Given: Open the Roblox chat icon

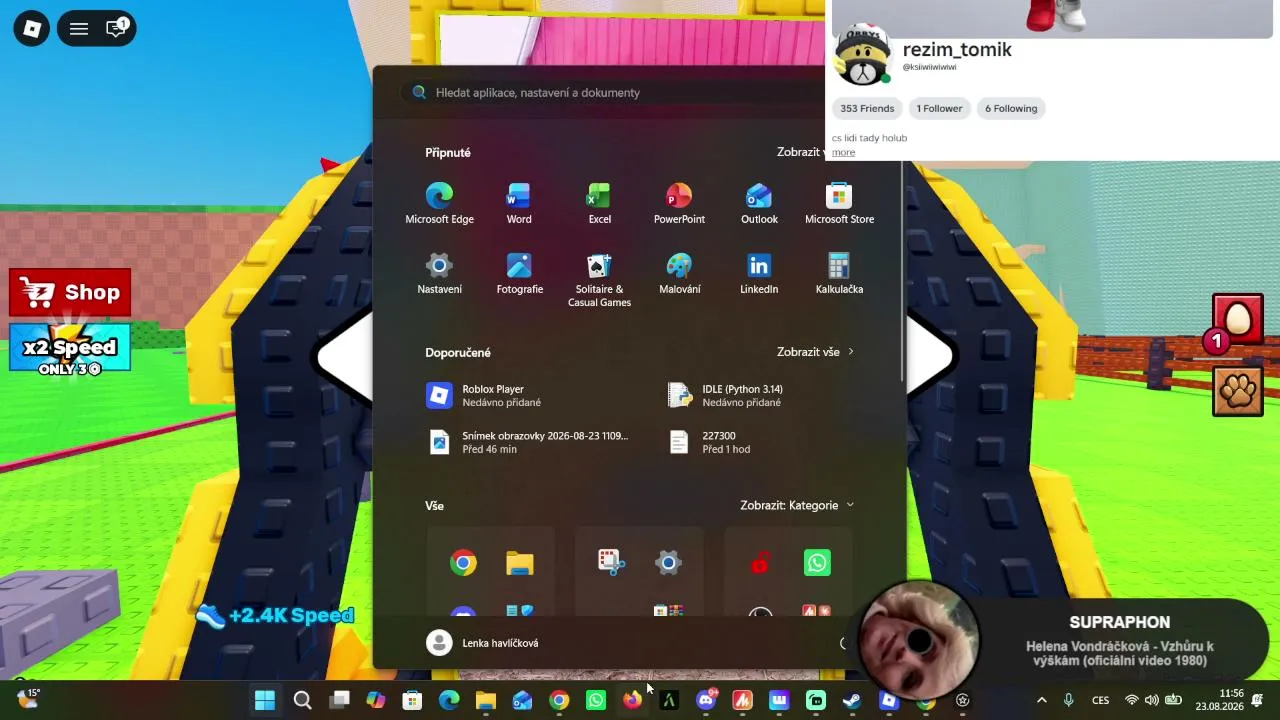Looking at the screenshot, I should pos(116,28).
